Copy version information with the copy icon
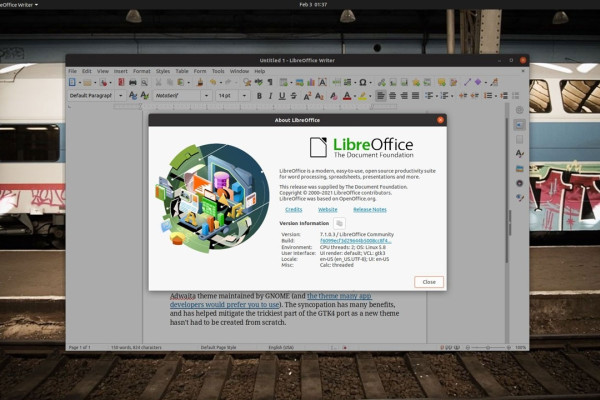The height and width of the screenshot is (400, 600). click(x=339, y=223)
